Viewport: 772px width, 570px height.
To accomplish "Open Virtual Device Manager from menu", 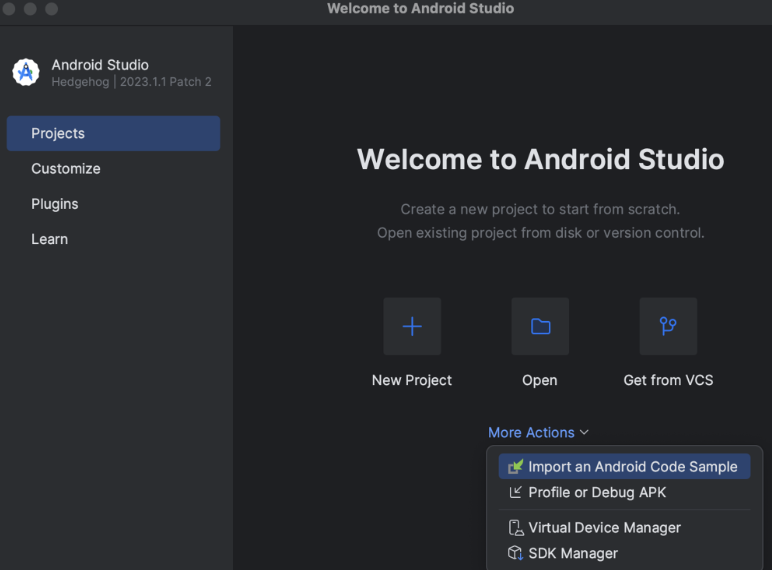I will 624,528.
